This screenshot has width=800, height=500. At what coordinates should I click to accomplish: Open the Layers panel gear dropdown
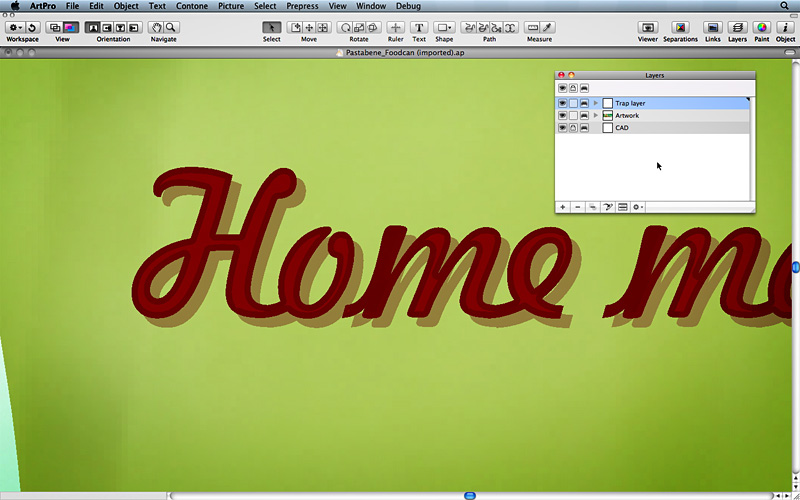tap(637, 207)
